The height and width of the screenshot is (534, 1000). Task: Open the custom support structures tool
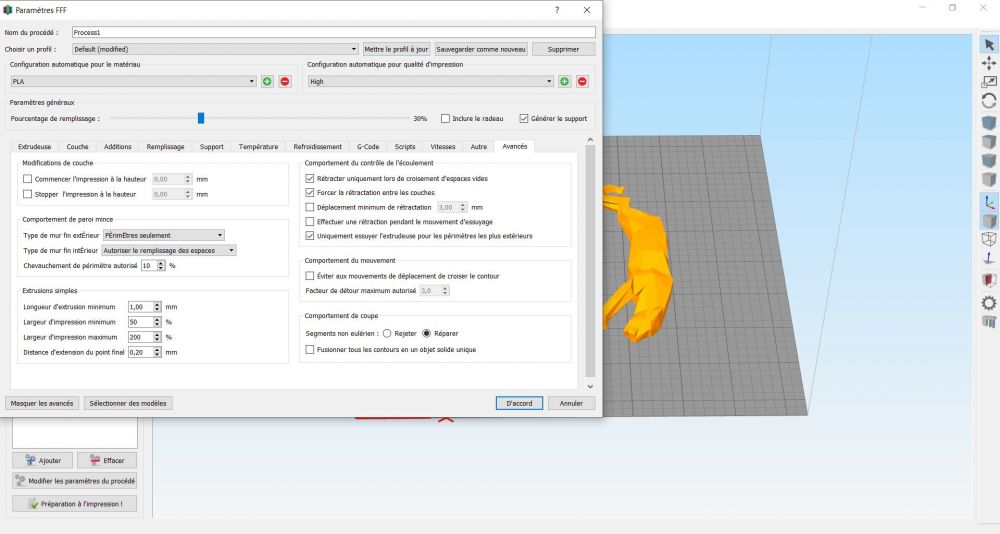click(989, 322)
